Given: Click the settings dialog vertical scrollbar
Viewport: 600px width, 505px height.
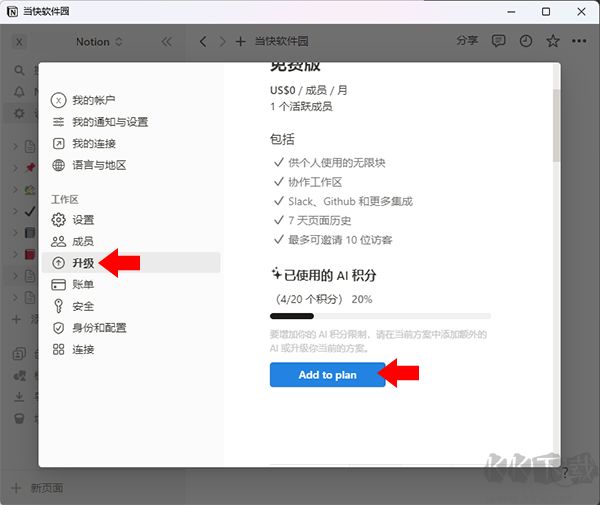Looking at the screenshot, I should click(556, 125).
